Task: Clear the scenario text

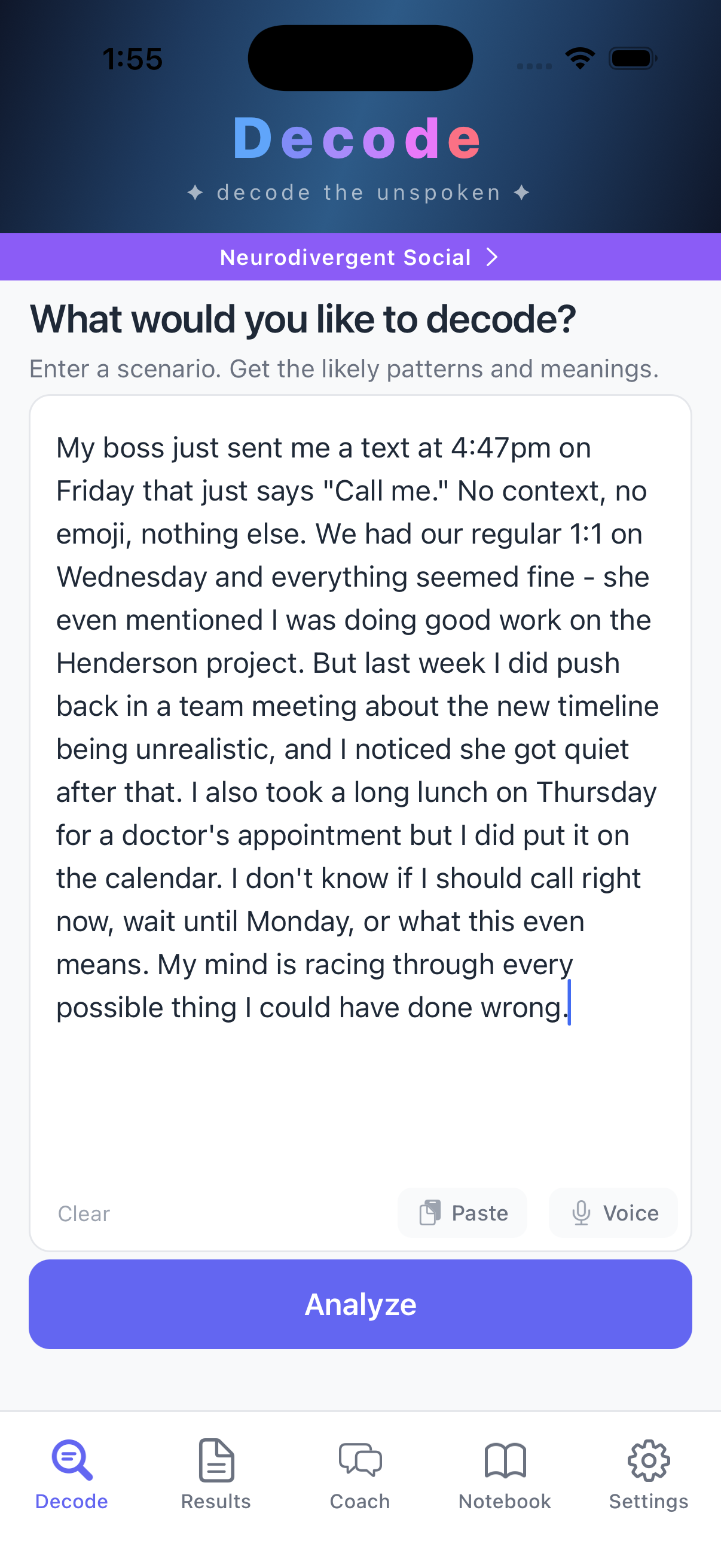Action: [84, 1213]
